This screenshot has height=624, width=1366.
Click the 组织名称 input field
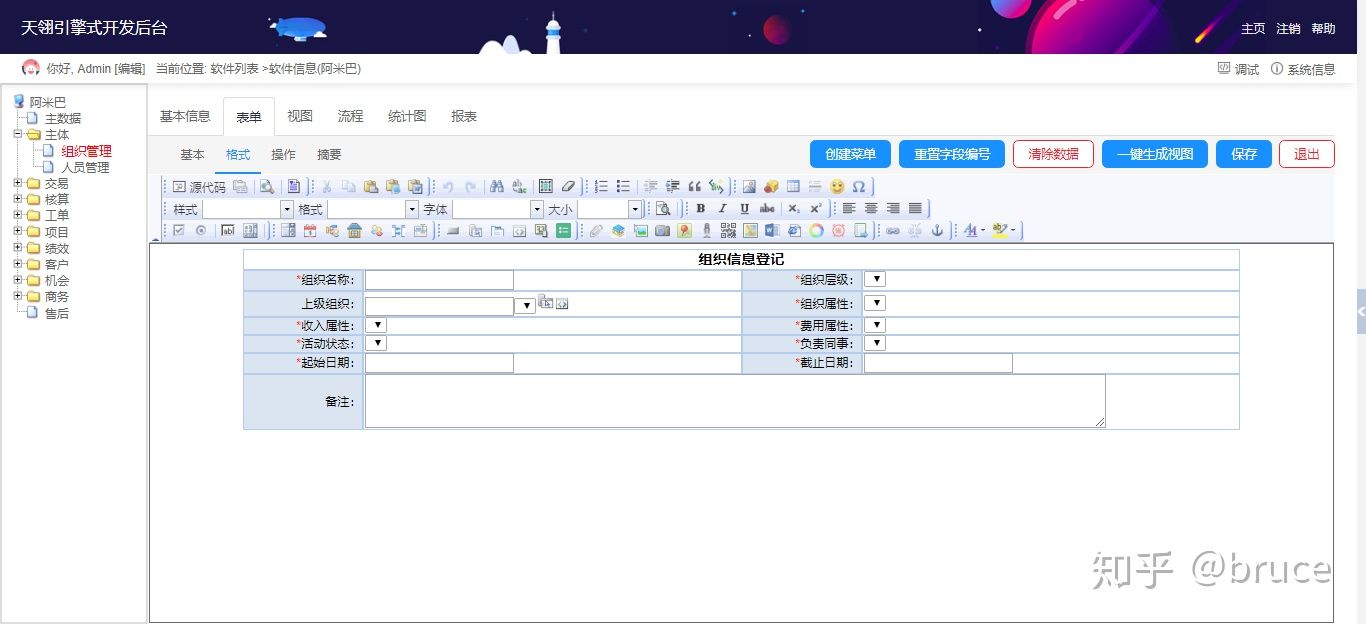pos(438,280)
